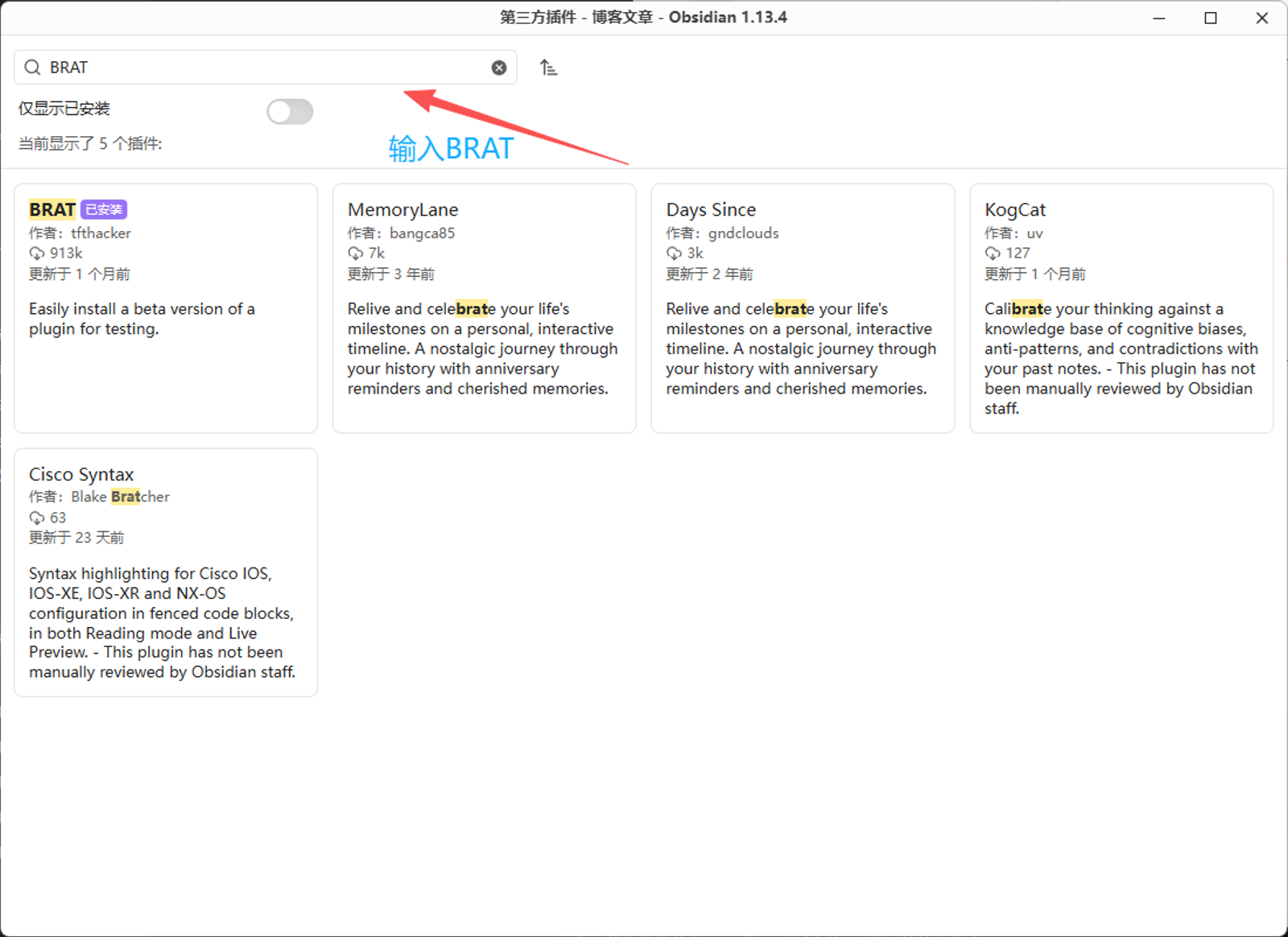1288x937 pixels.
Task: Click the download icon beside 913k
Action: click(37, 254)
